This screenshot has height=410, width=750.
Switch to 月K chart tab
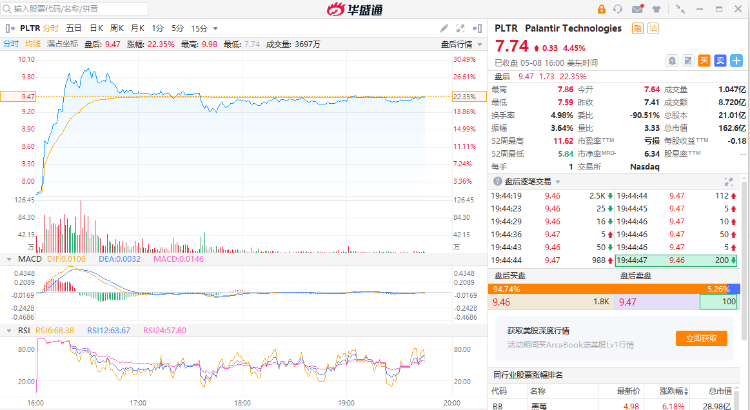pyautogui.click(x=138, y=28)
